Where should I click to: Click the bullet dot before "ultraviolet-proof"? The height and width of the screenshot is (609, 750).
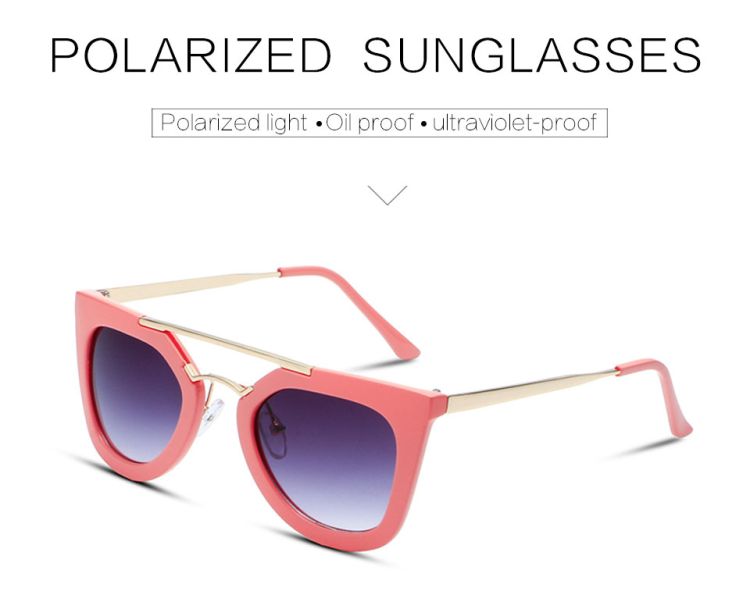point(423,125)
